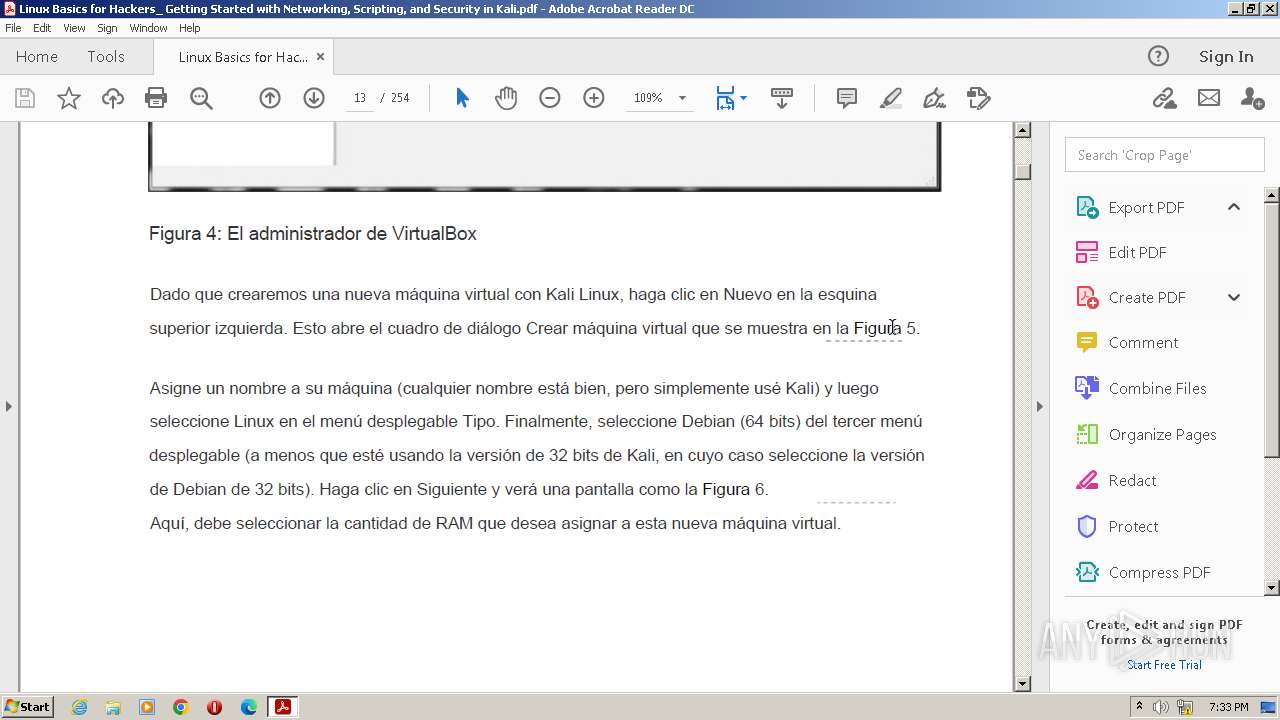Open the Protect tool

click(1133, 526)
